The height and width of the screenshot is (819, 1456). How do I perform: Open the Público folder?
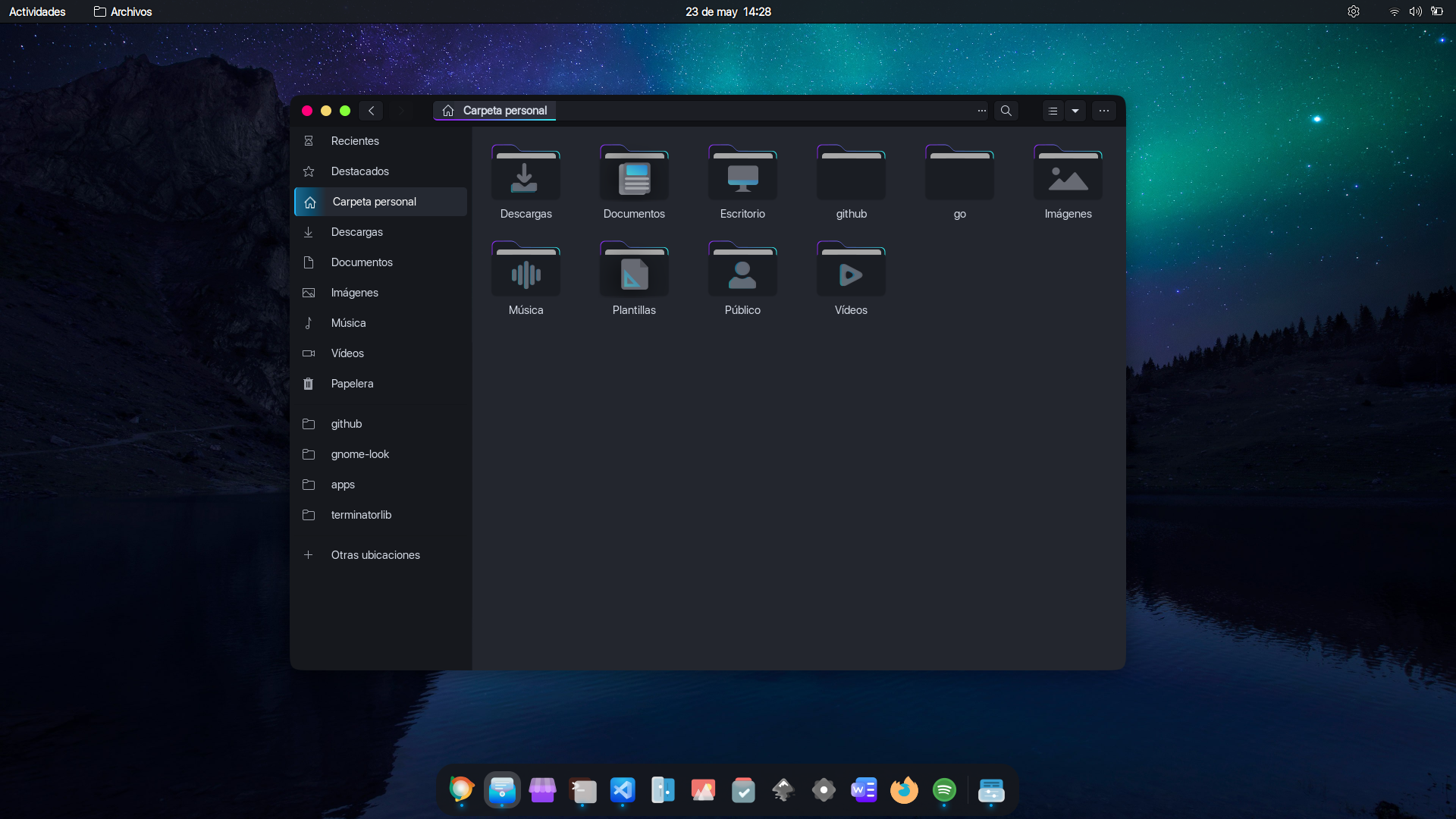[x=742, y=268]
